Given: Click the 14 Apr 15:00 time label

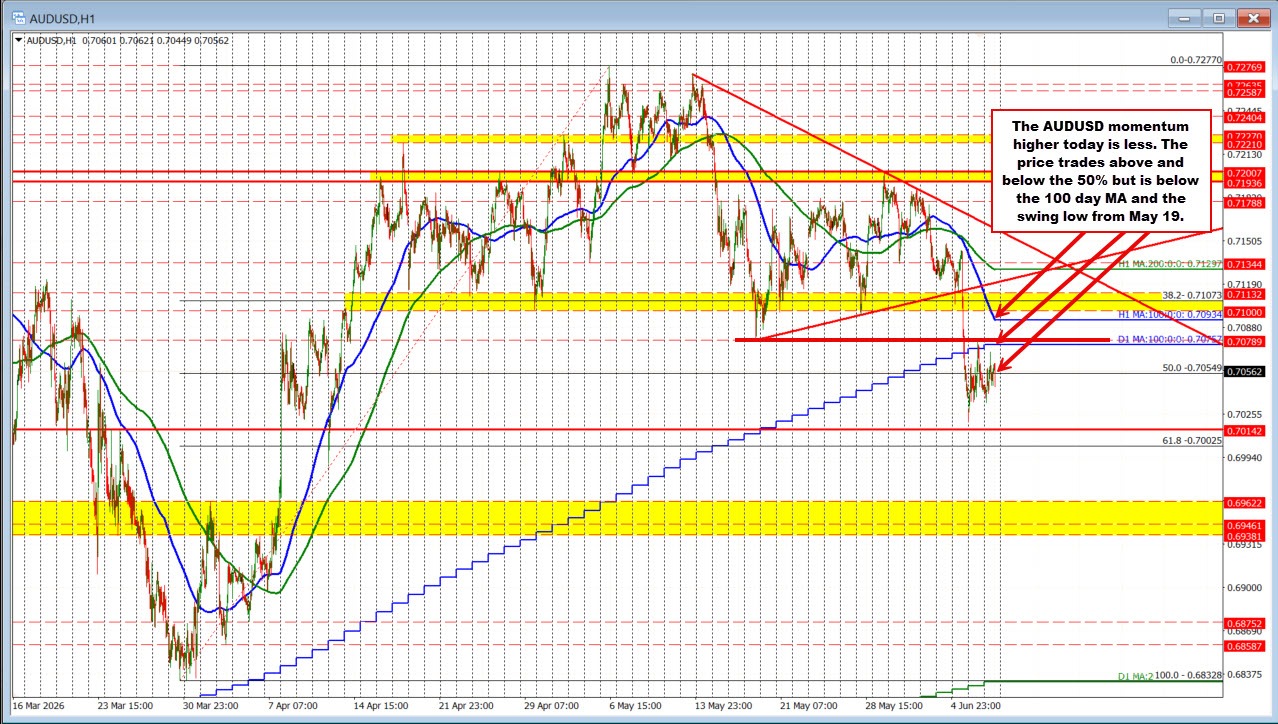Looking at the screenshot, I should coord(379,704).
